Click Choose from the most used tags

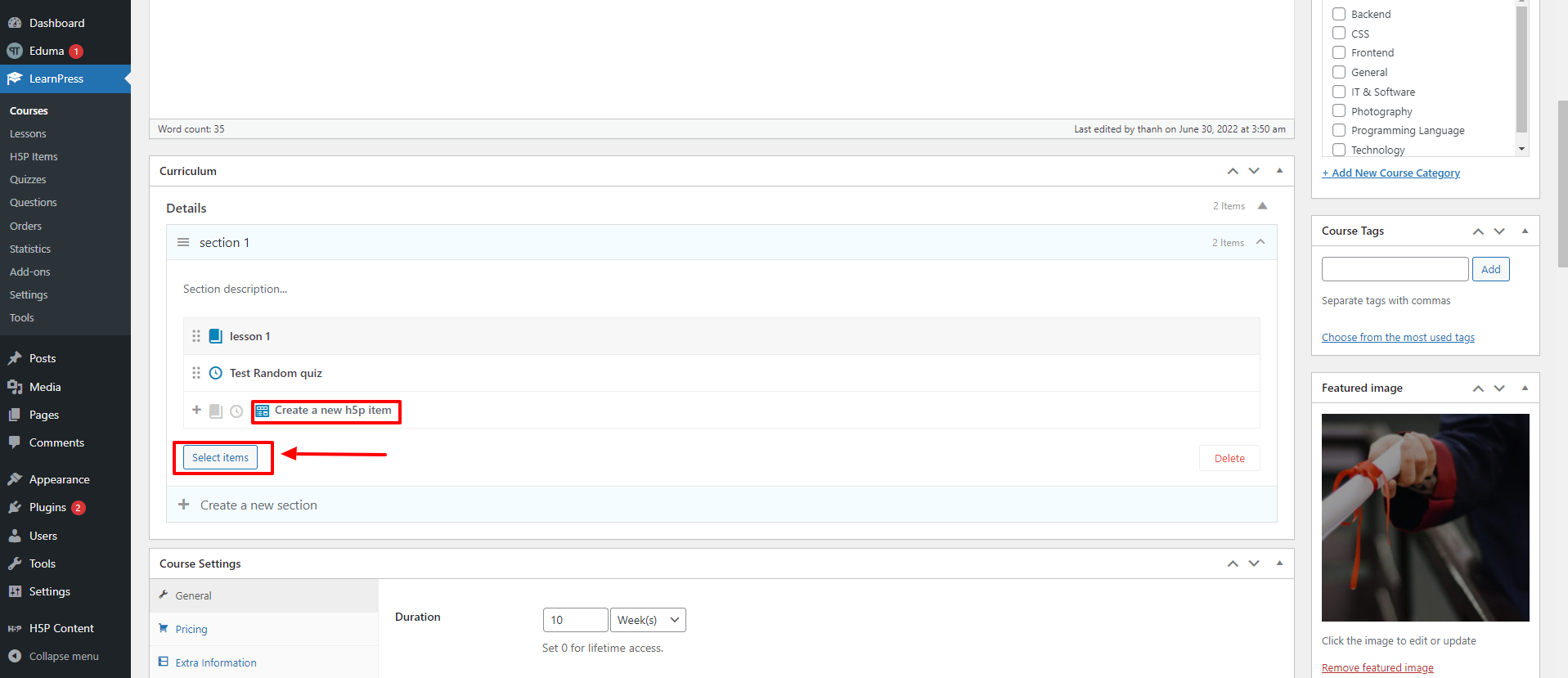[x=1398, y=337]
